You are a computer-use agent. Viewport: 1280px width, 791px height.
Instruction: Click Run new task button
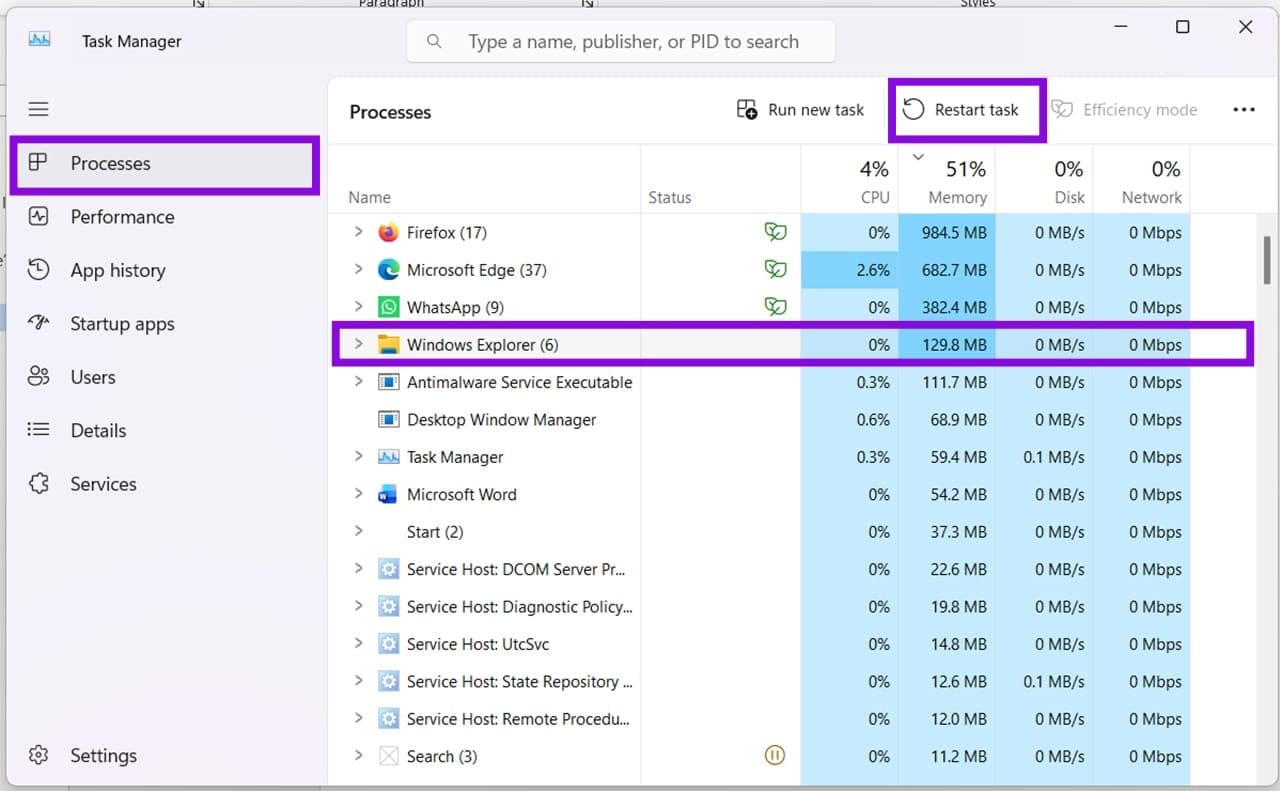coord(800,110)
